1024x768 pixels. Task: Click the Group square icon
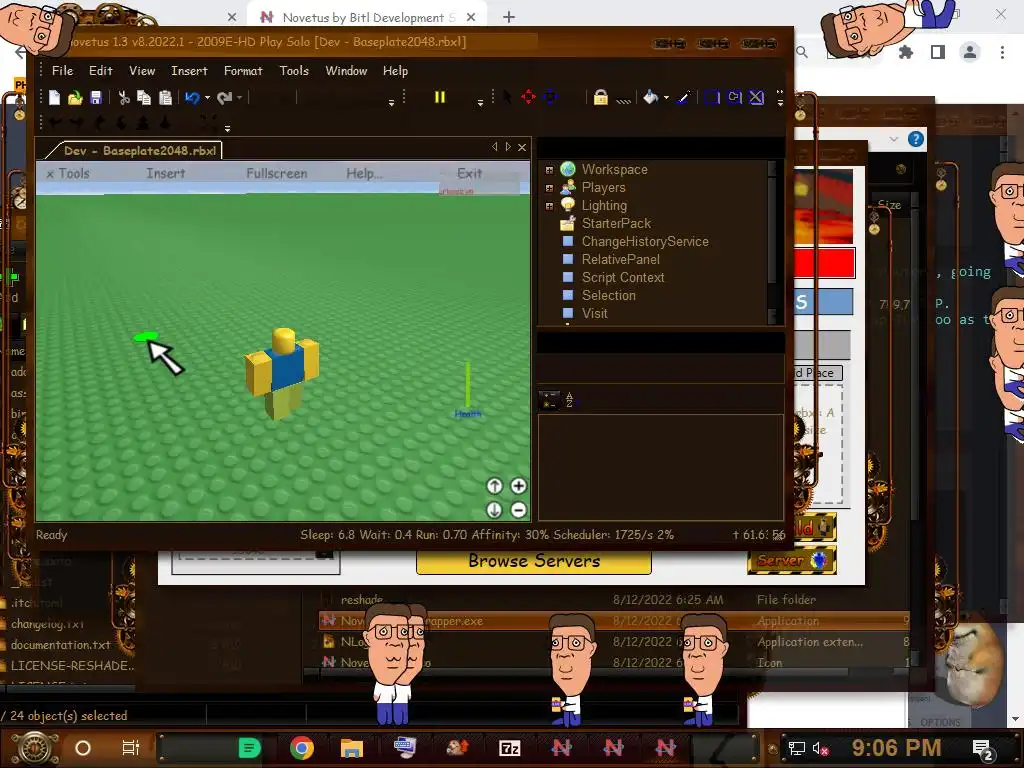coord(712,97)
